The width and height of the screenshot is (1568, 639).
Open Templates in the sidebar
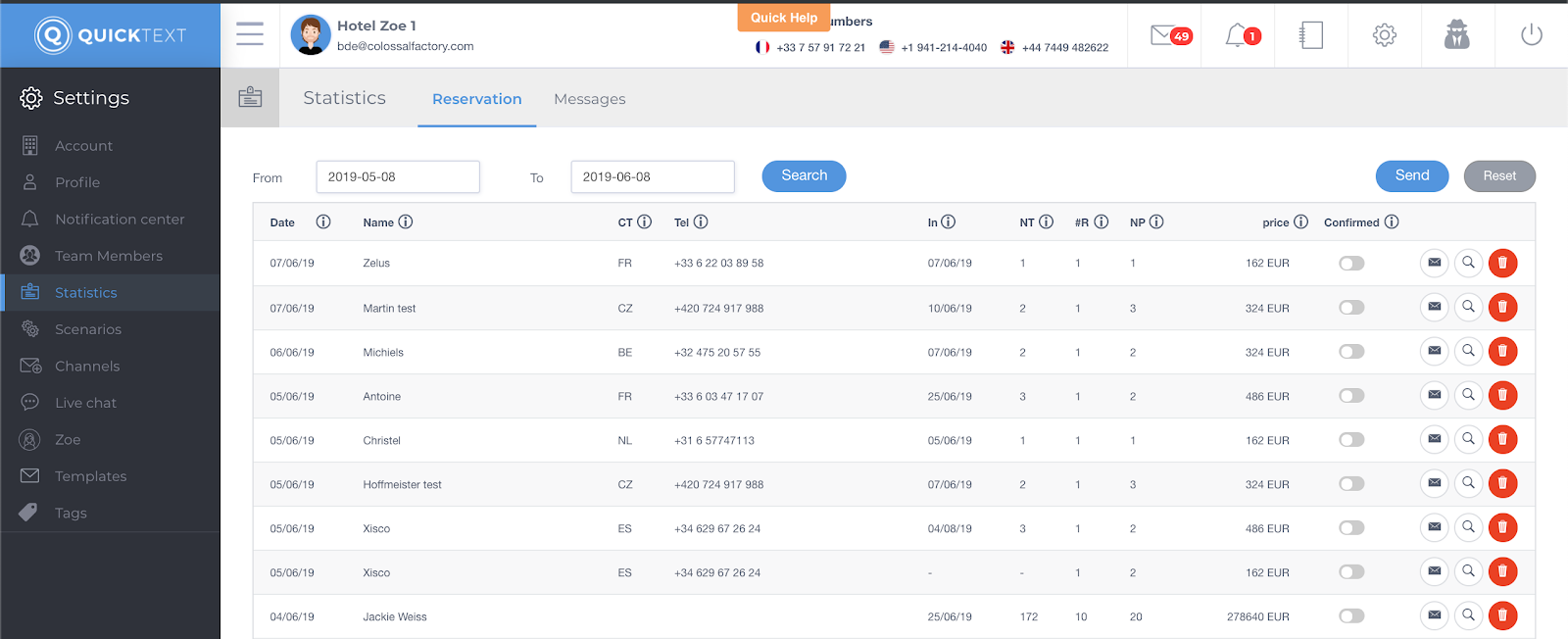pyautogui.click(x=110, y=476)
